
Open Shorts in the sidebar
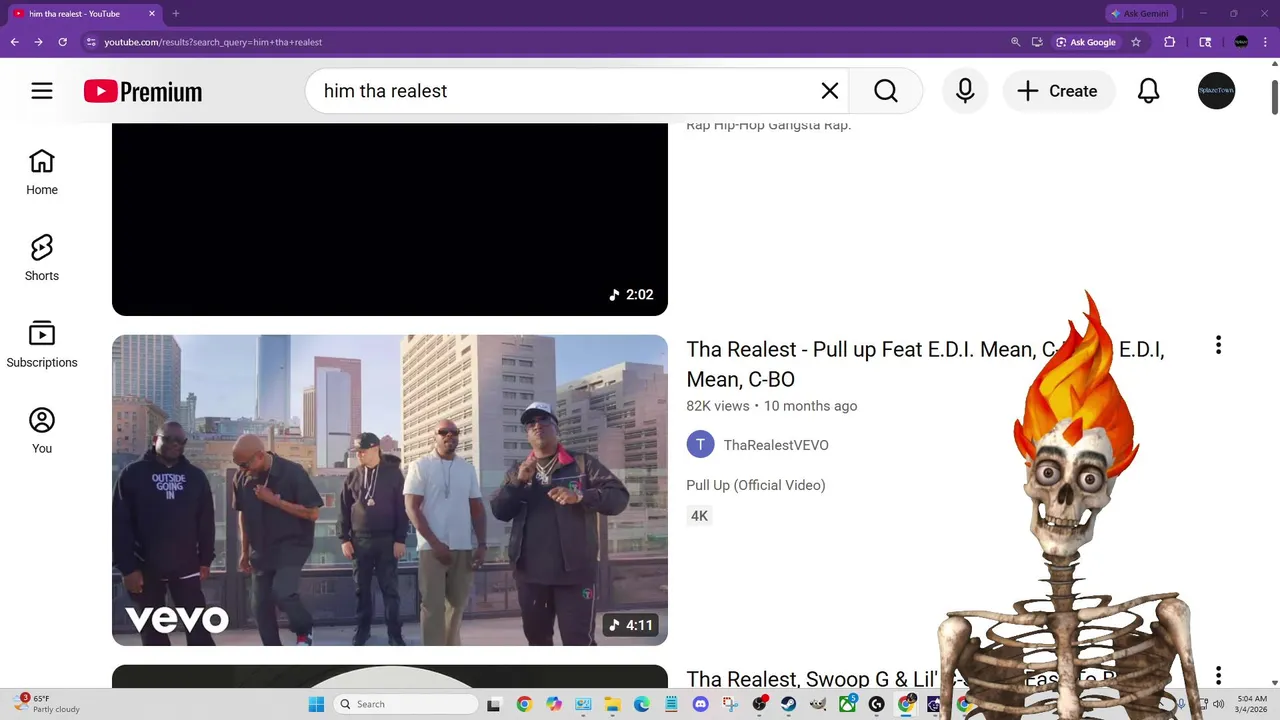(x=42, y=259)
